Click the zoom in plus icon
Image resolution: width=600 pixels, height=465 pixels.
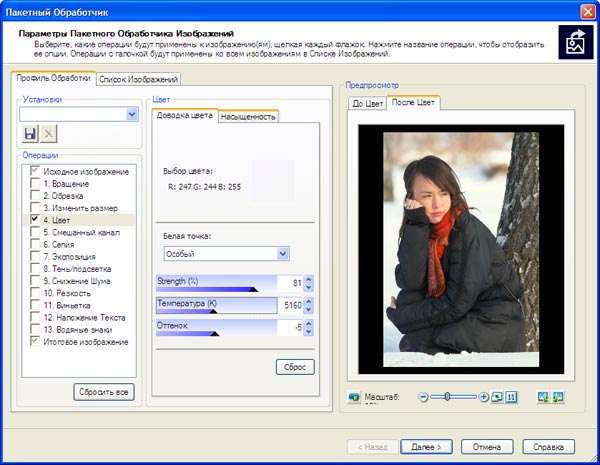(484, 397)
